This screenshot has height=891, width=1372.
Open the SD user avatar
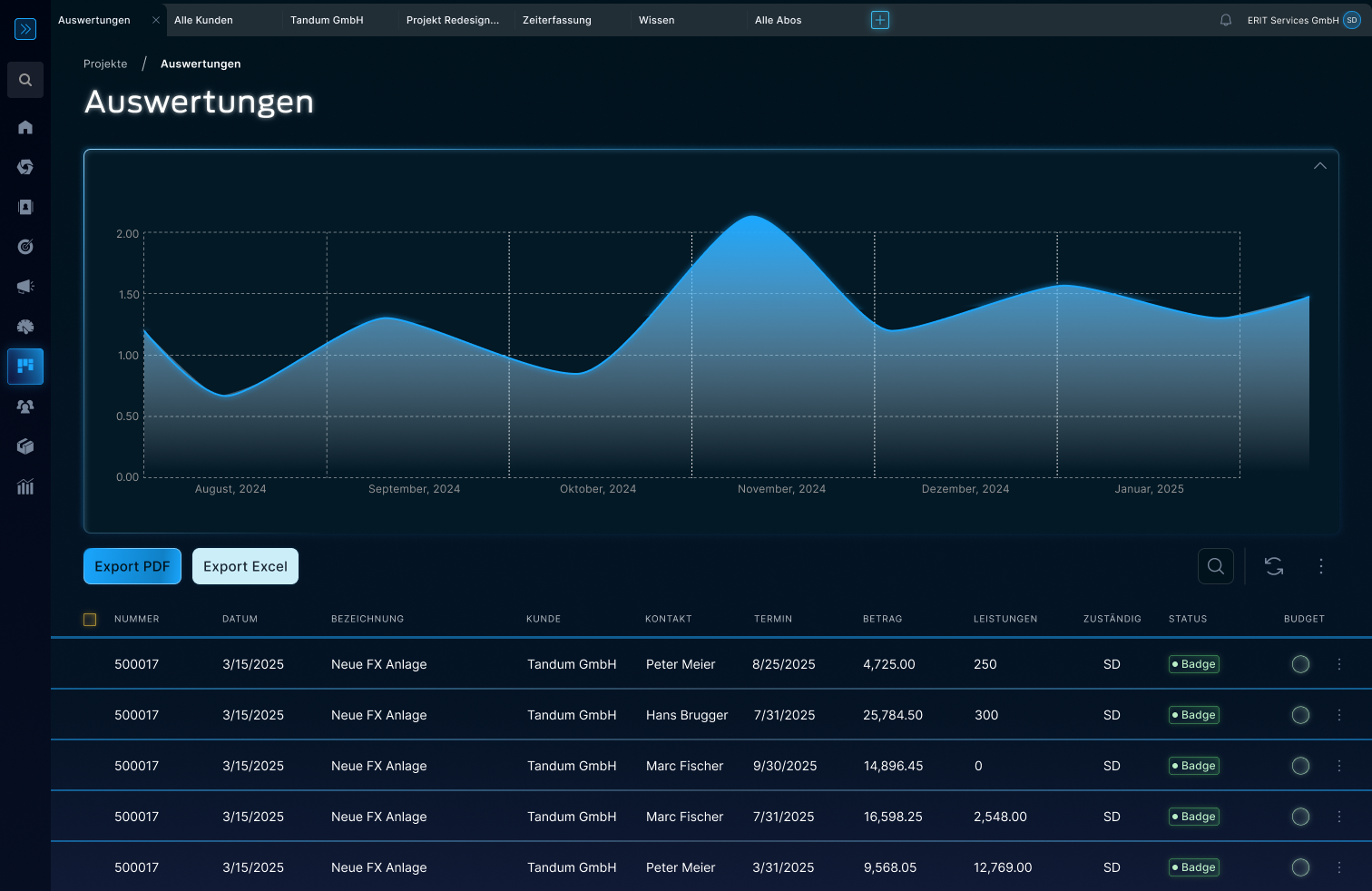click(x=1352, y=20)
